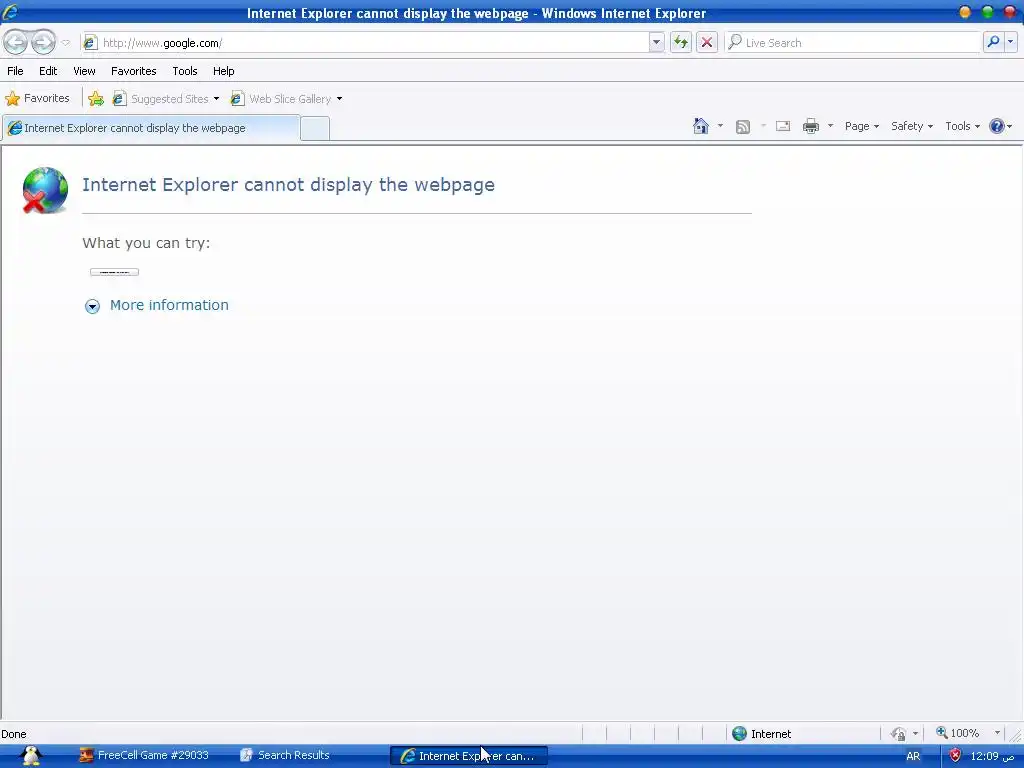This screenshot has height=768, width=1024.
Task: Select the 'Internet Explorer cannot display' tab
Action: [x=151, y=128]
